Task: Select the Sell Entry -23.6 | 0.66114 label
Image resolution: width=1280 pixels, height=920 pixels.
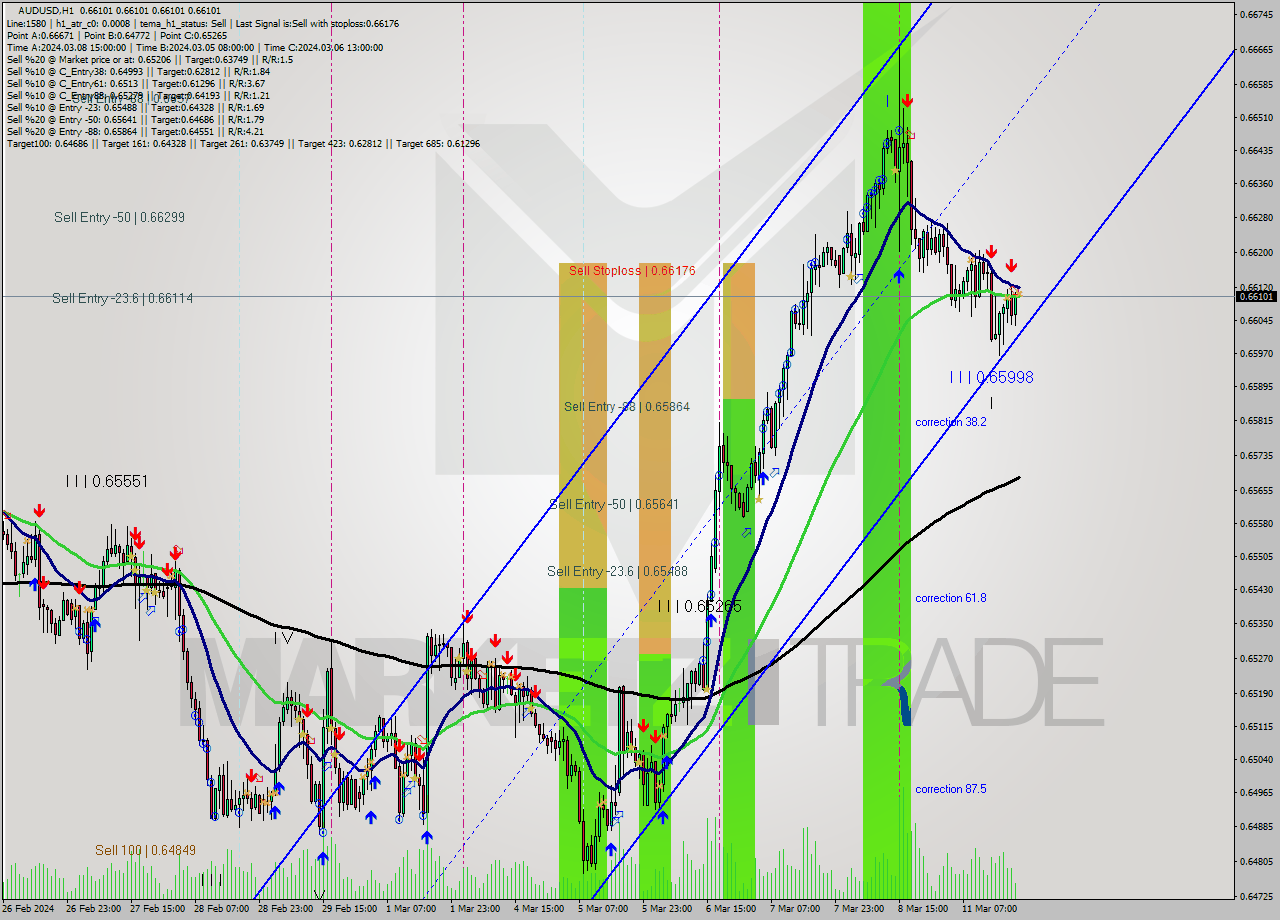Action: (x=123, y=298)
